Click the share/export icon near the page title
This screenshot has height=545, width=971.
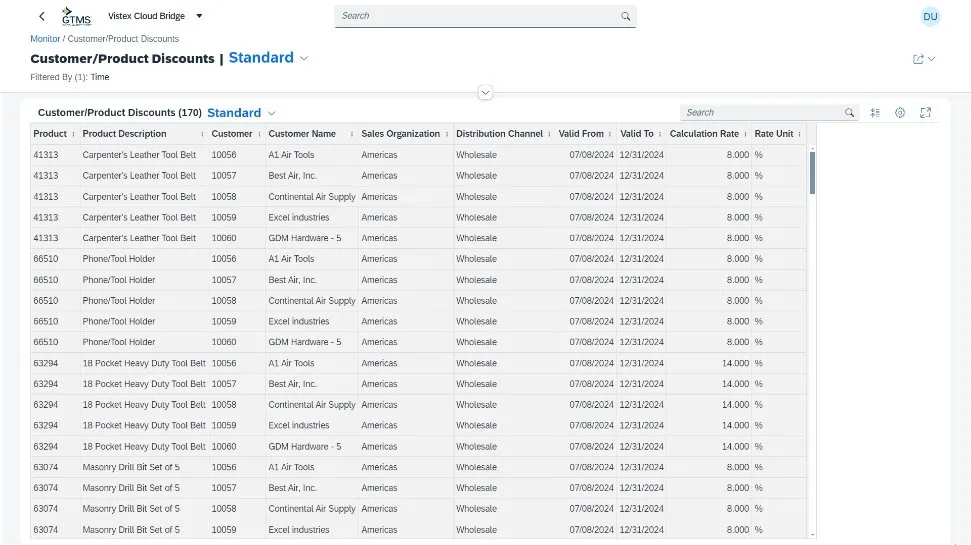click(x=918, y=59)
